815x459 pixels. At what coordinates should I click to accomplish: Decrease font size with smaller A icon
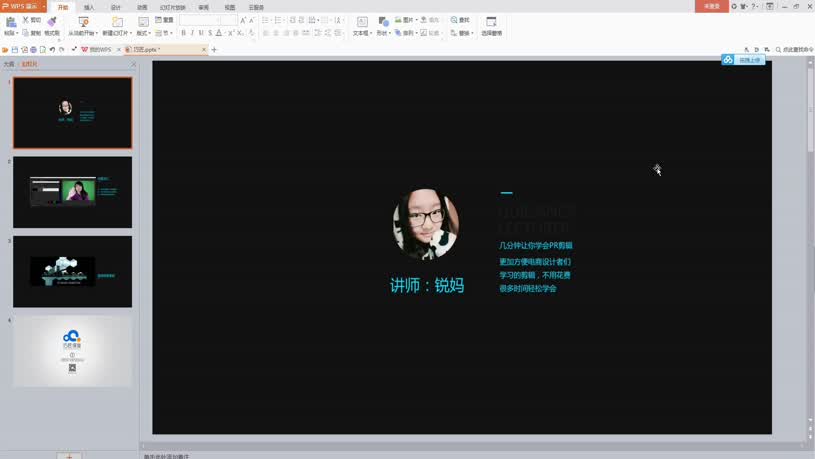point(252,20)
